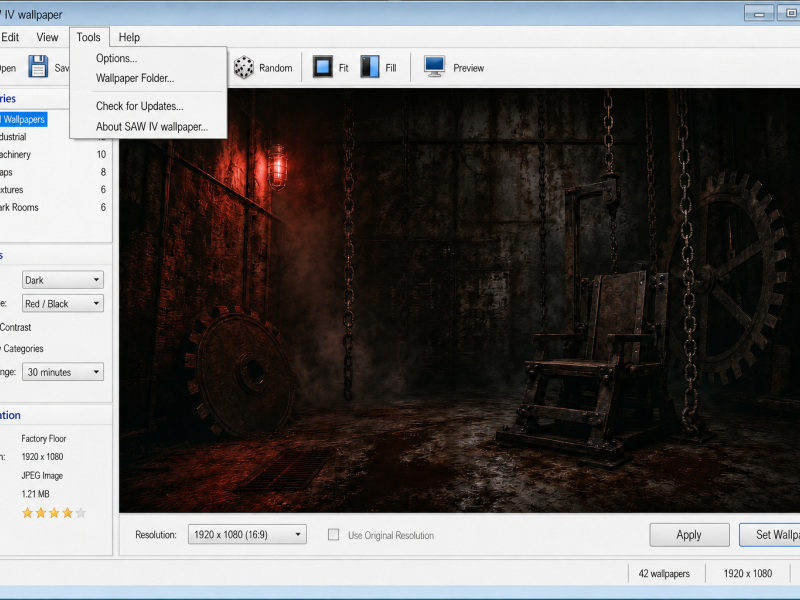Click the Random dice icon

244,67
